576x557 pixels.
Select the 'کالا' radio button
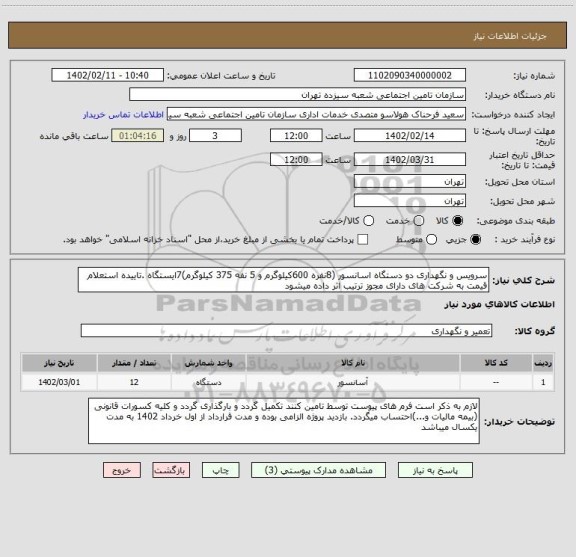(458, 220)
